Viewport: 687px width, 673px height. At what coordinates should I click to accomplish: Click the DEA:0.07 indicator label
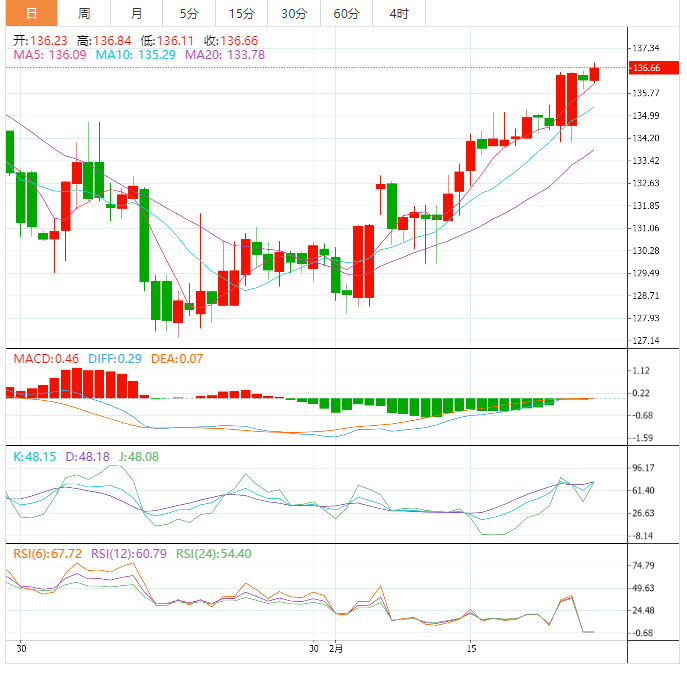click(x=176, y=358)
